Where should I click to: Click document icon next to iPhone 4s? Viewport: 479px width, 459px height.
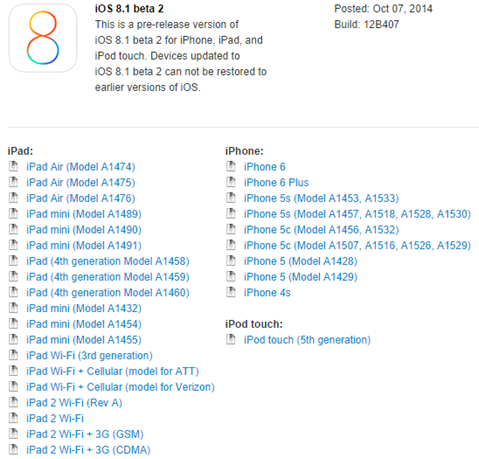[231, 292]
